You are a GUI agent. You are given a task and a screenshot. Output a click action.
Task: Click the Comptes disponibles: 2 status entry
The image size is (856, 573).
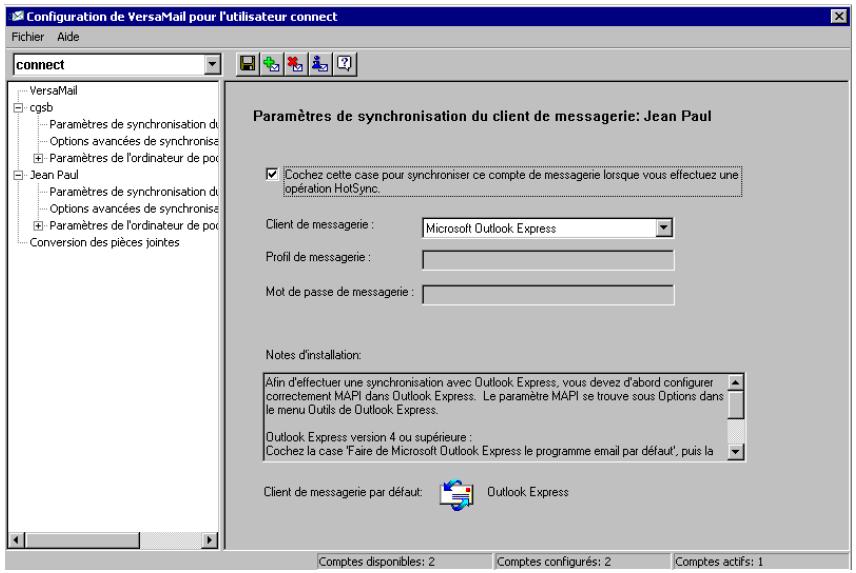[404, 562]
